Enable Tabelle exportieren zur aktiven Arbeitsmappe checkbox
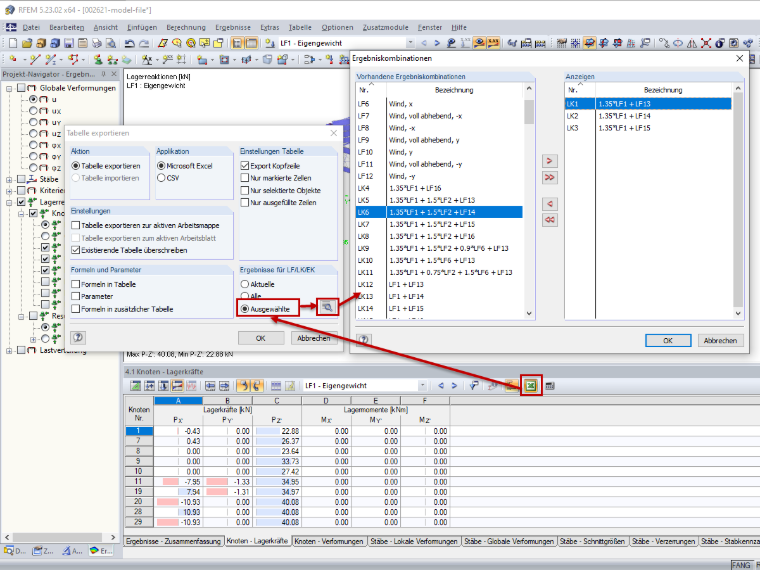Screen dimensions: 760x570 coord(75,225)
